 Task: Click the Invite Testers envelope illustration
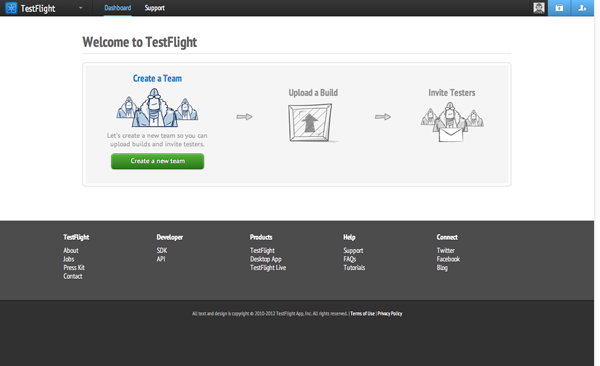coord(452,122)
